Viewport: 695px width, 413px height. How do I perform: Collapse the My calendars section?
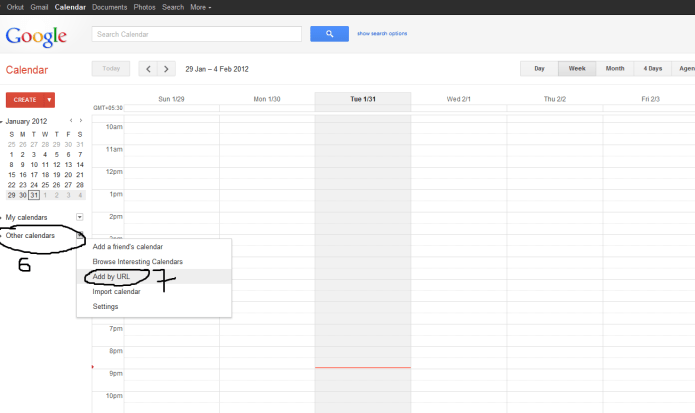click(2, 218)
